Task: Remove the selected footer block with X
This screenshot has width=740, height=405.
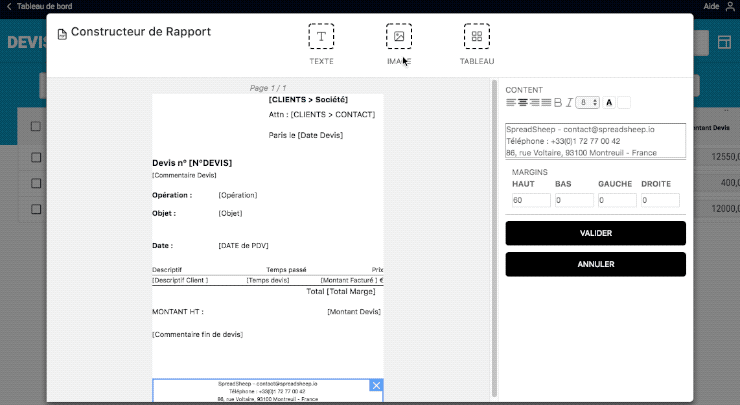Action: 376,386
